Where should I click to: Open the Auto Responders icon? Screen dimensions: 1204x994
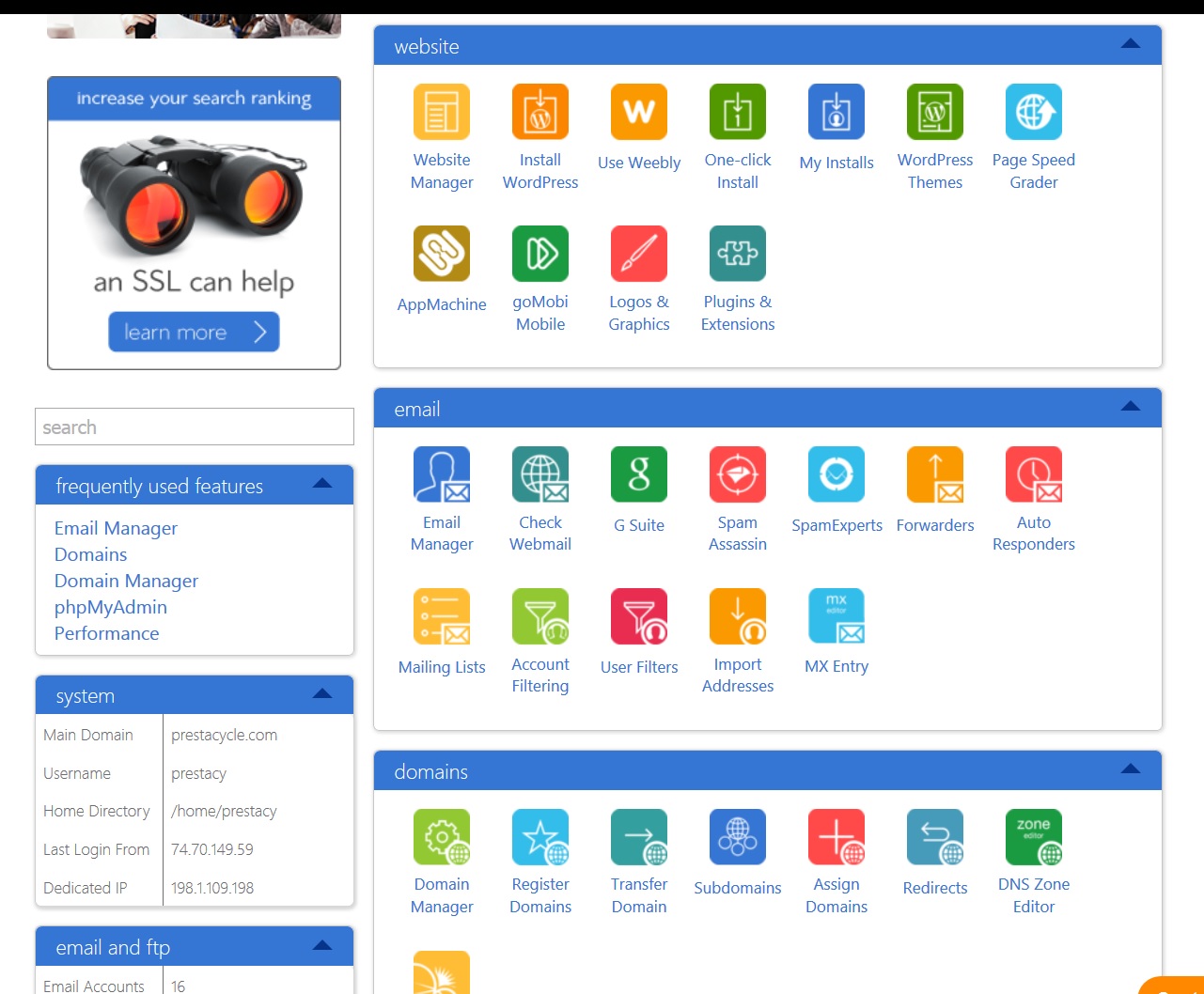tap(1033, 475)
